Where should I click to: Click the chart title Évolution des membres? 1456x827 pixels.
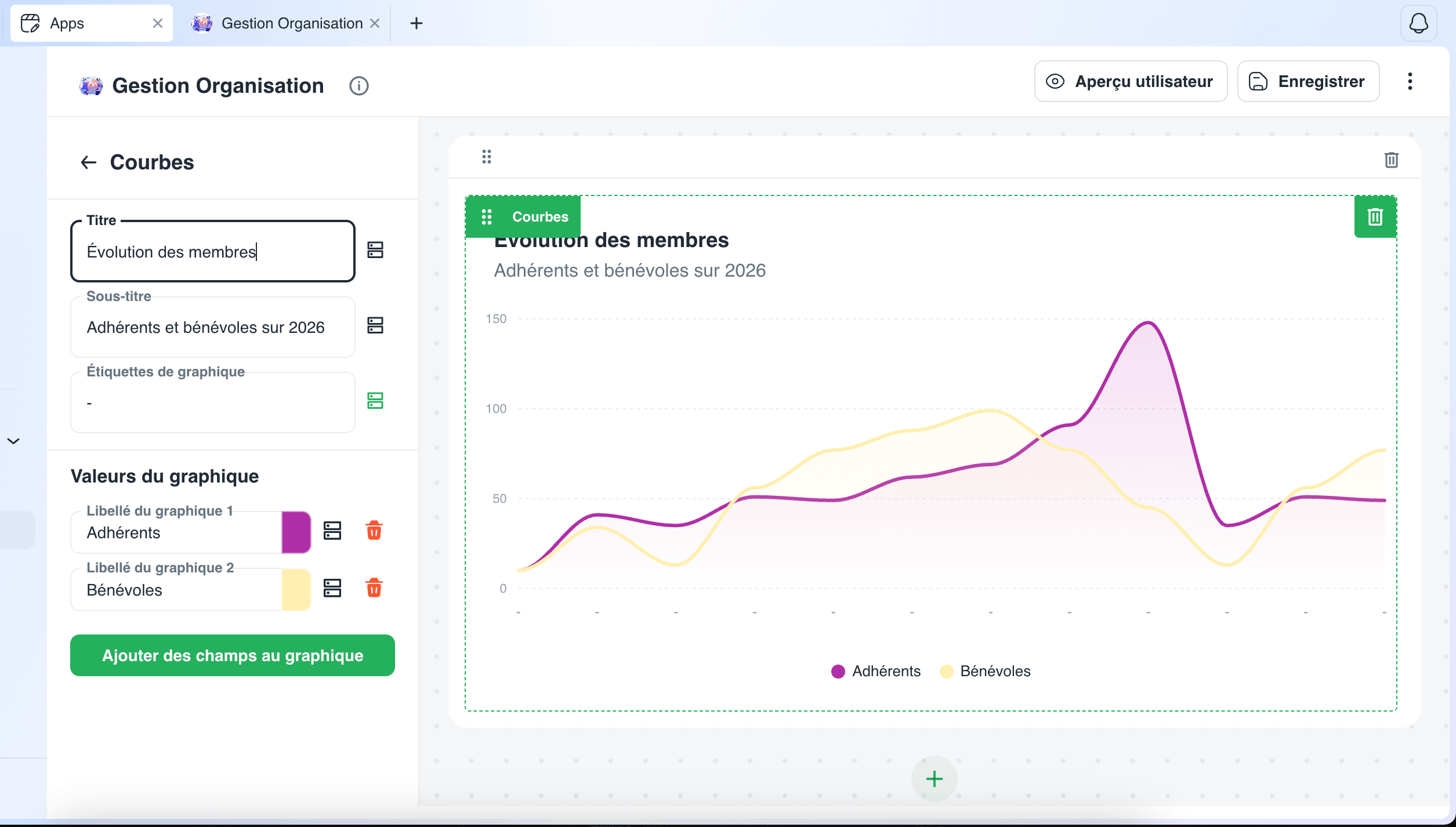pos(611,240)
